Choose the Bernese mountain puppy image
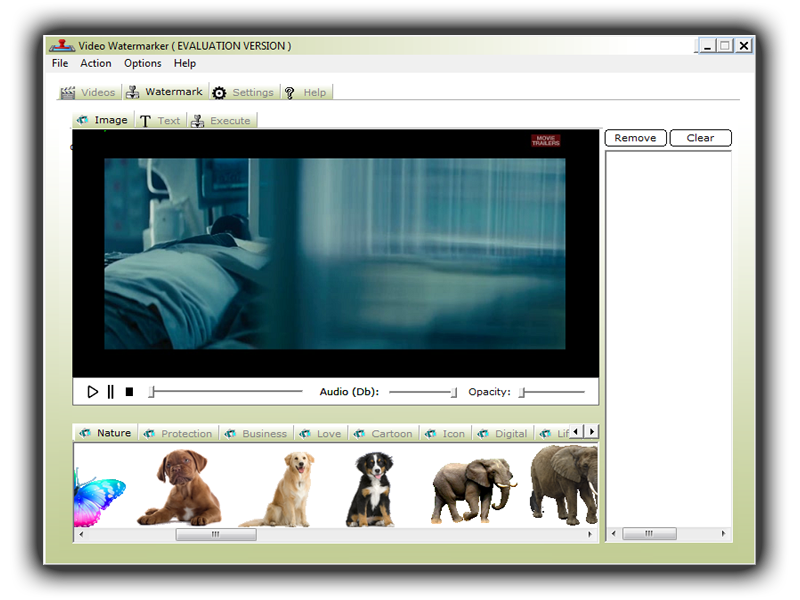 coord(371,489)
